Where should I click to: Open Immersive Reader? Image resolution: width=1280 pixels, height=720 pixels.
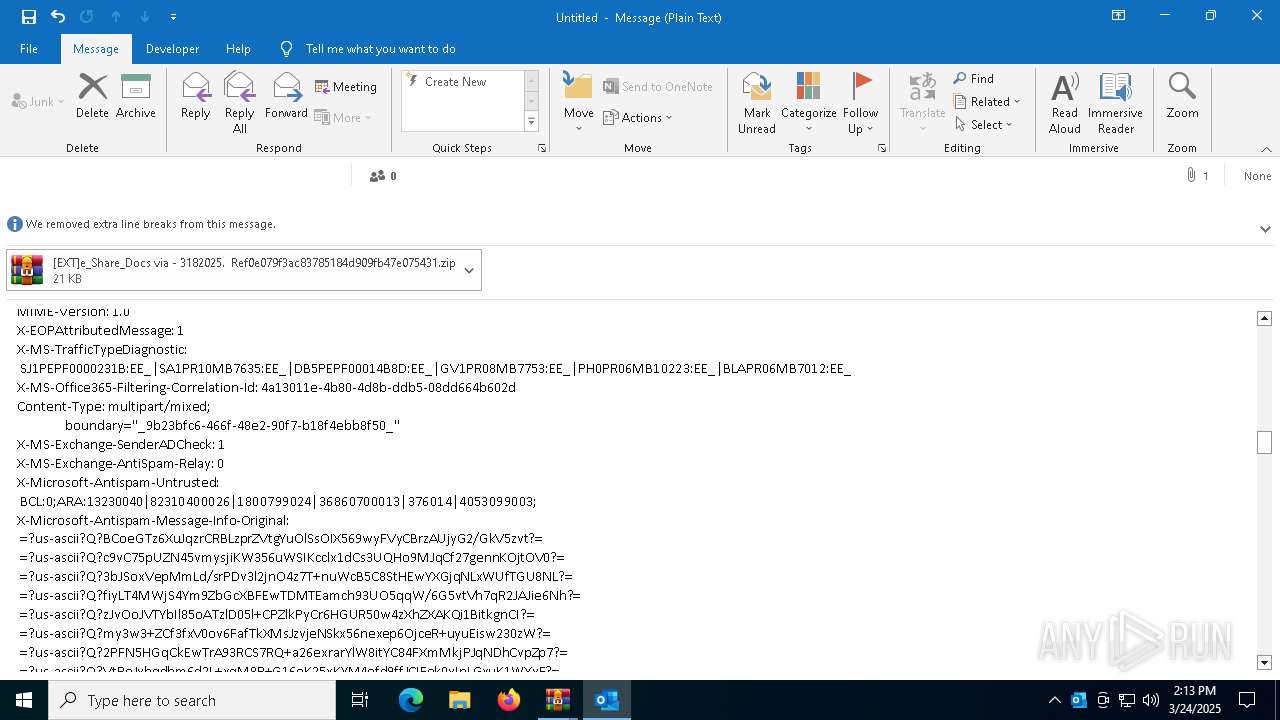[x=1116, y=103]
